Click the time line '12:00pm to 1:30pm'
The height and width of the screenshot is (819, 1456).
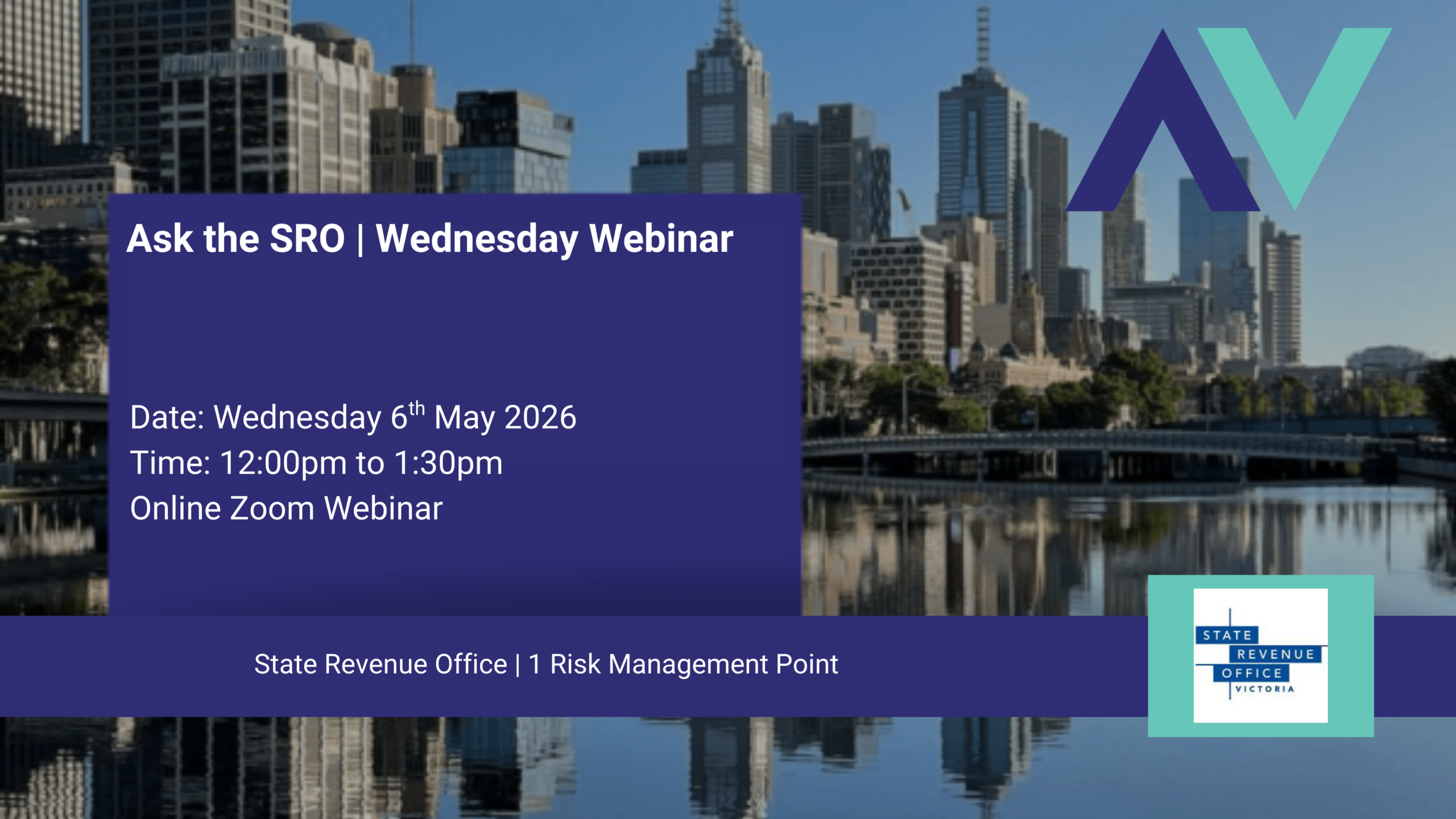pos(361,463)
